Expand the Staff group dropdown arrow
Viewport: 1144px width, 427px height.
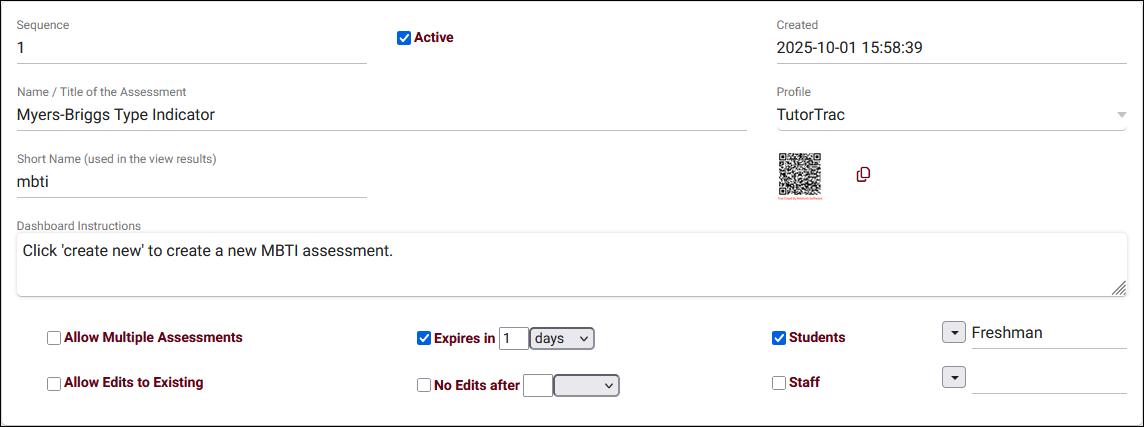pyautogui.click(x=954, y=377)
